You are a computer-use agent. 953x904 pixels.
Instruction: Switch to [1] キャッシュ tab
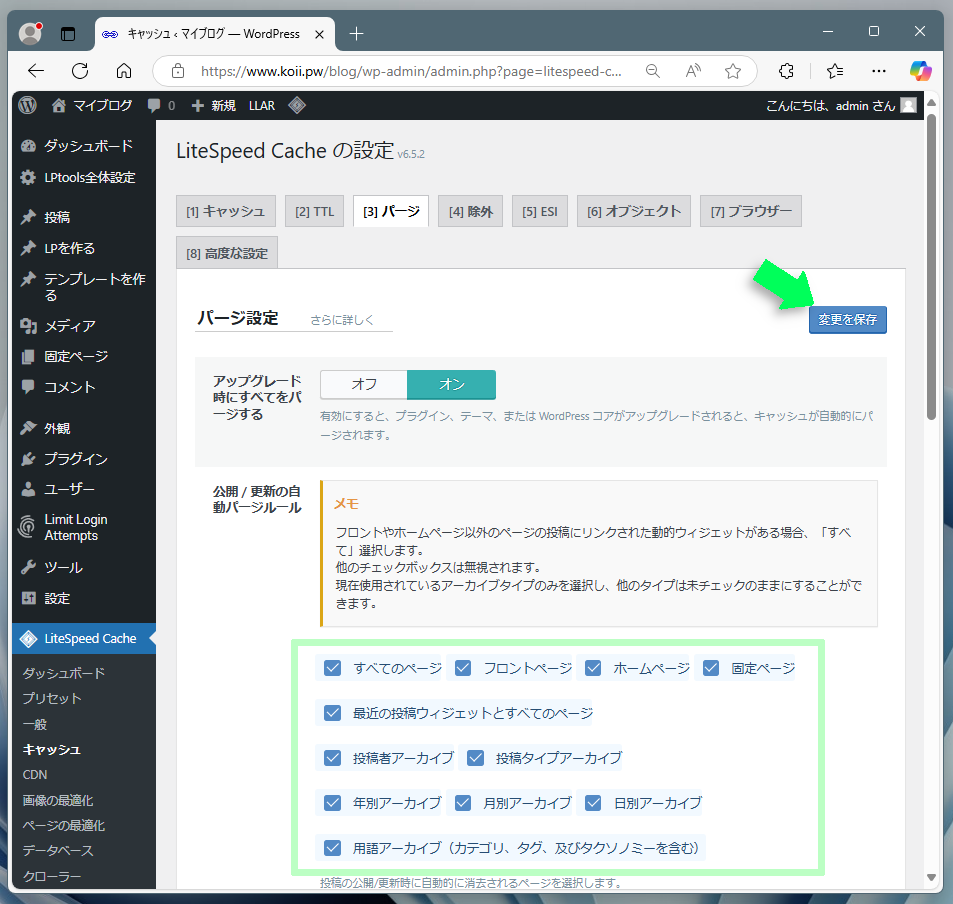(x=225, y=211)
